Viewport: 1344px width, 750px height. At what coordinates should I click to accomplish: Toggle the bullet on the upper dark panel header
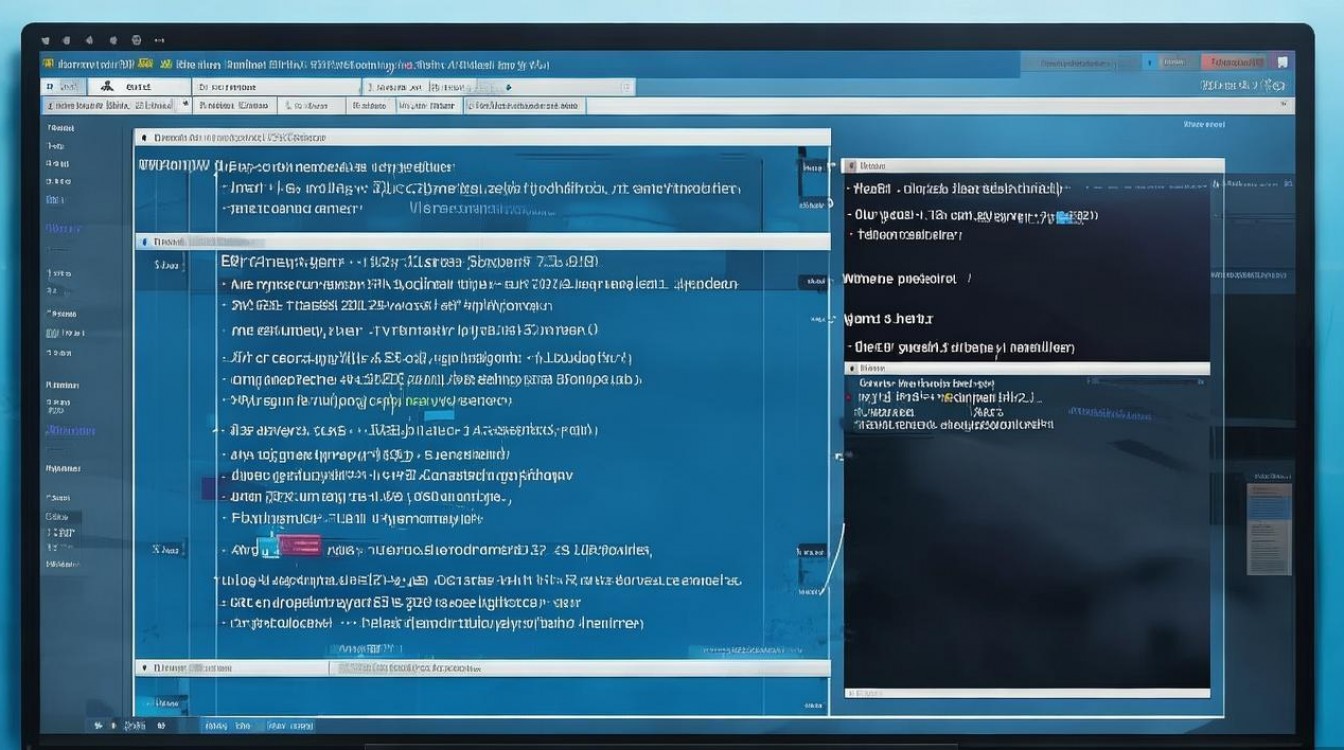click(851, 166)
